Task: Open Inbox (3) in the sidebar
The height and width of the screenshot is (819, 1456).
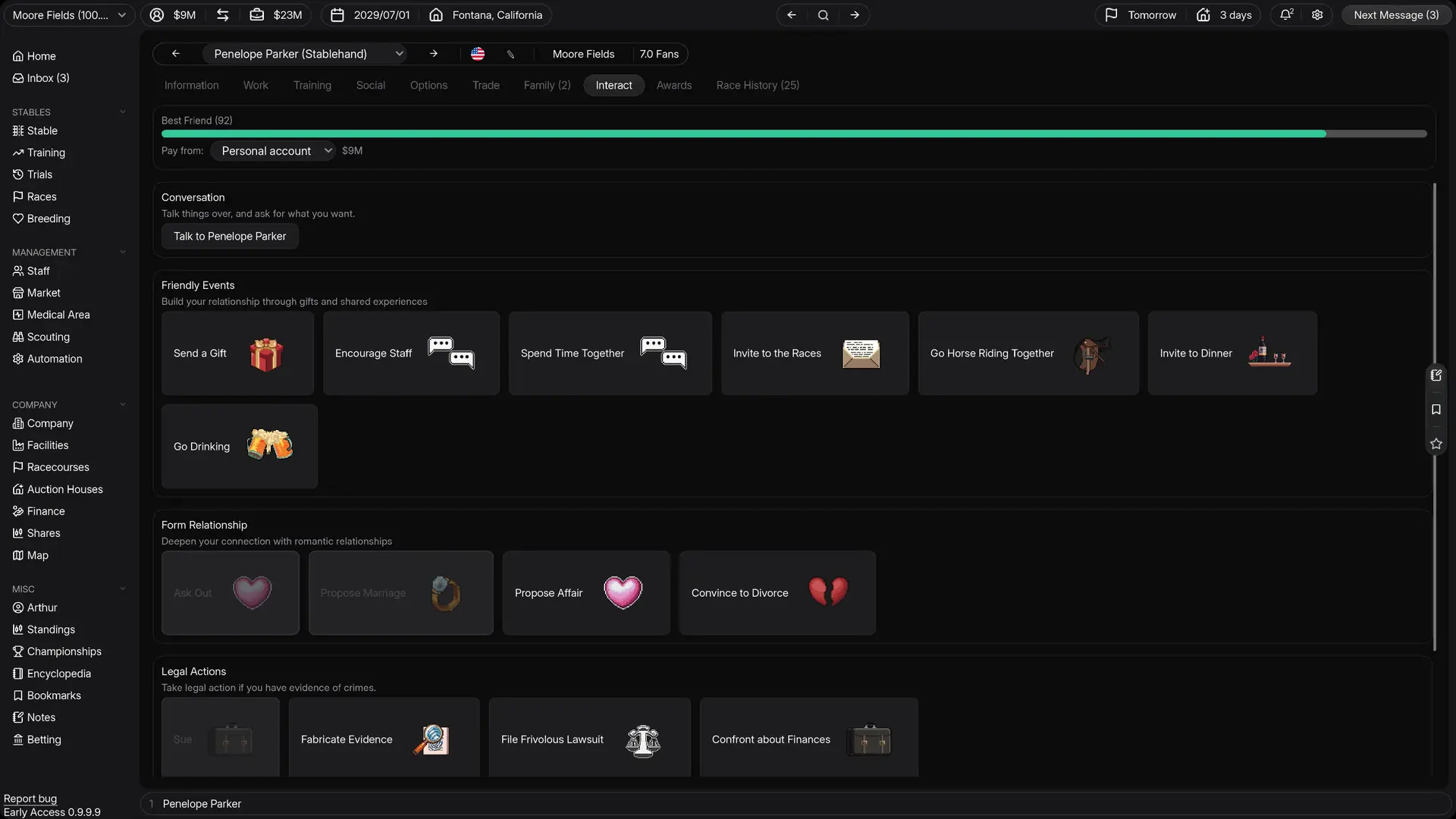Action: tap(41, 78)
